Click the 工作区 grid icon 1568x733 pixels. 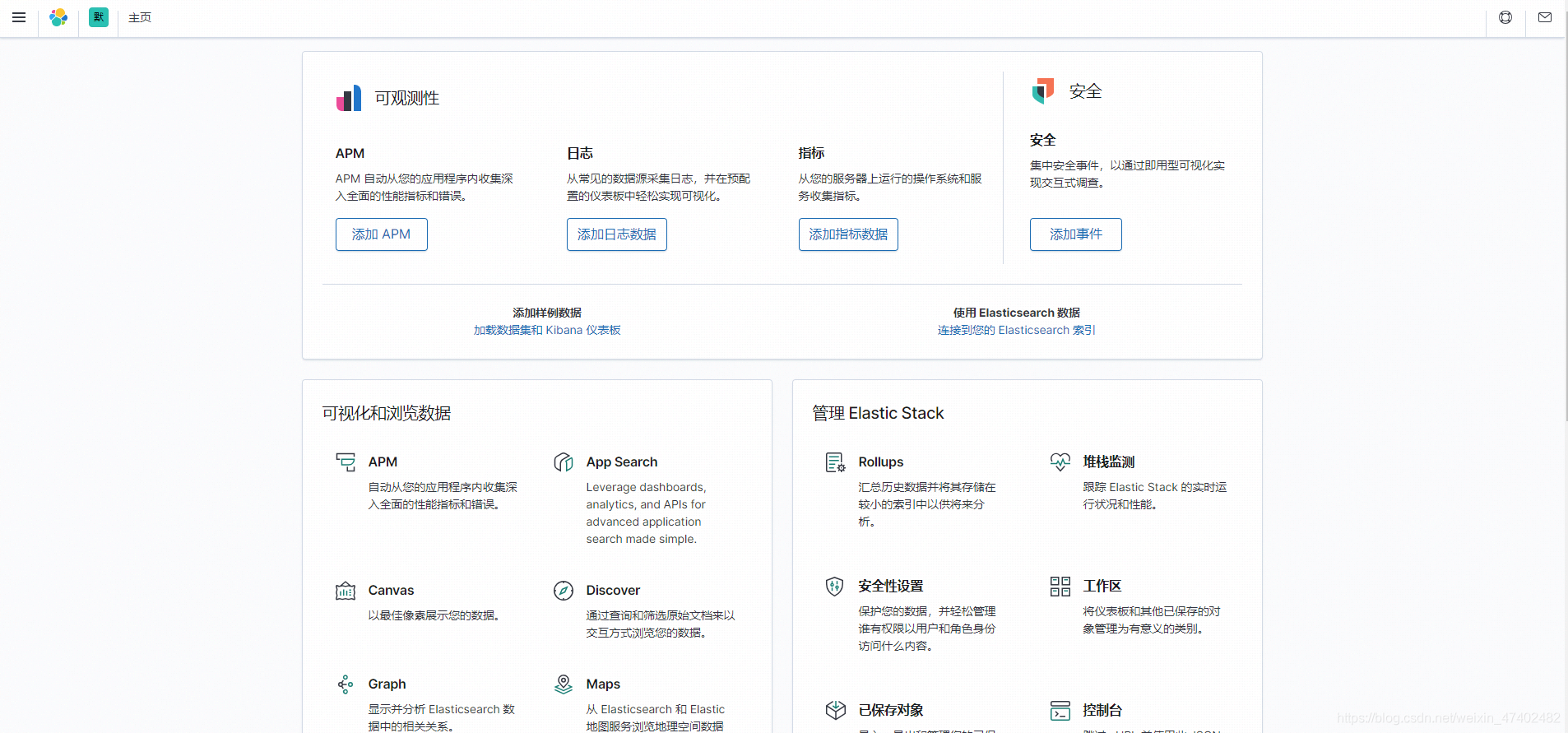tap(1060, 586)
